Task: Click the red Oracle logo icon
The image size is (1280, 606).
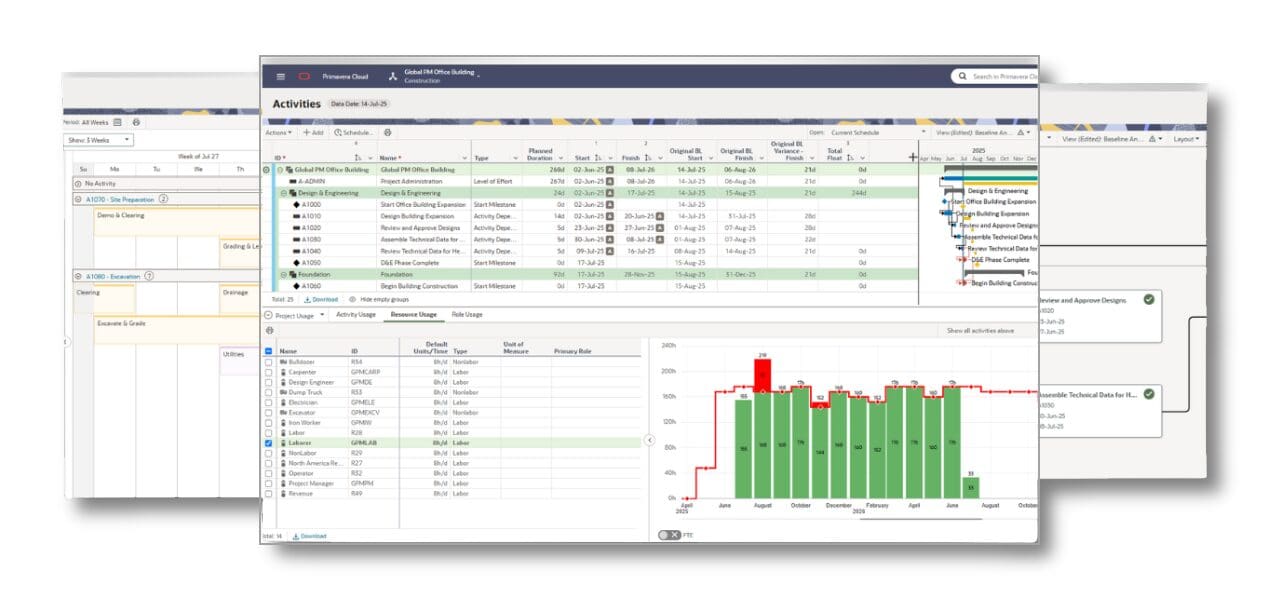Action: (x=304, y=76)
